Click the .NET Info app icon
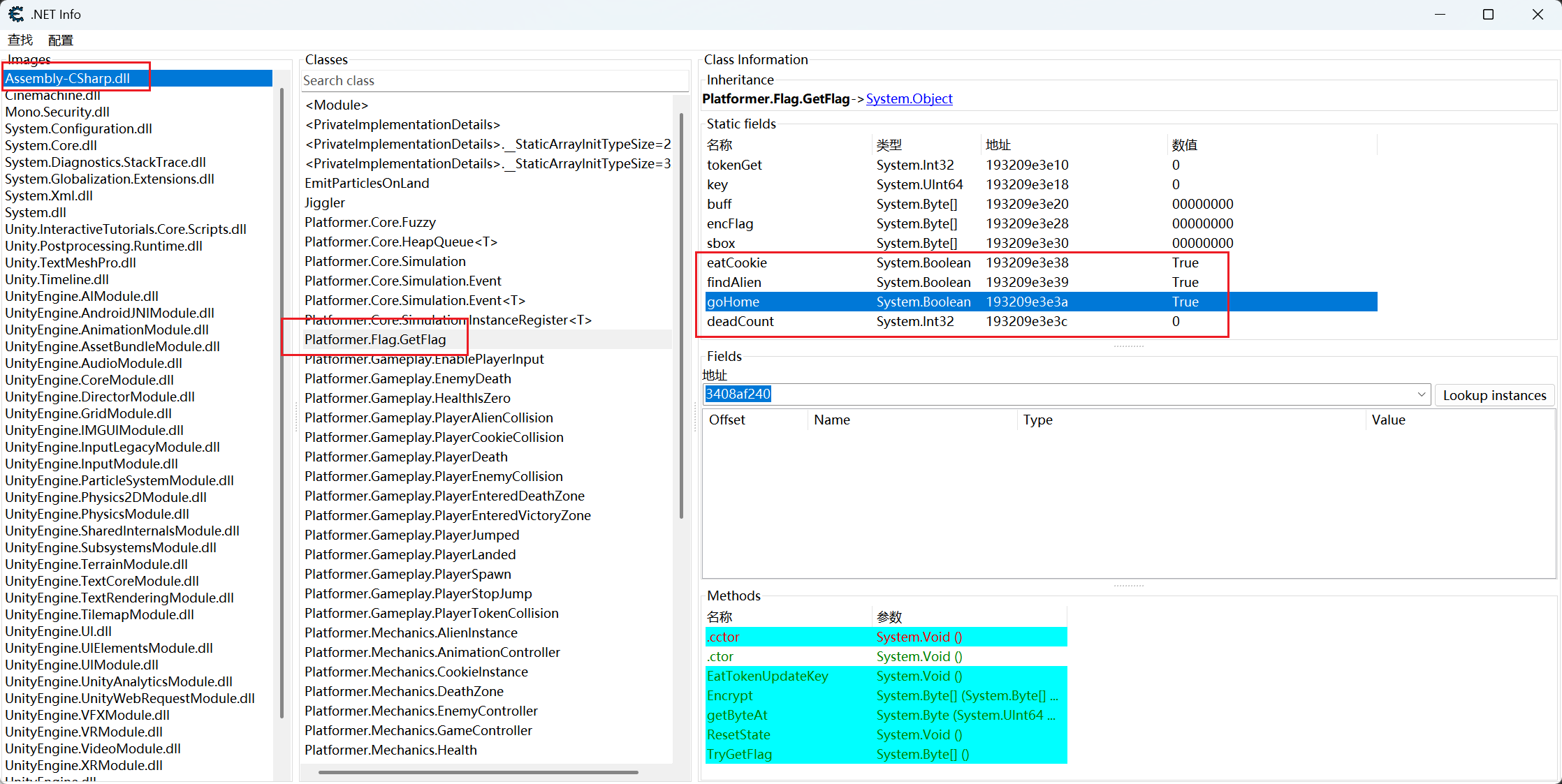 15,14
